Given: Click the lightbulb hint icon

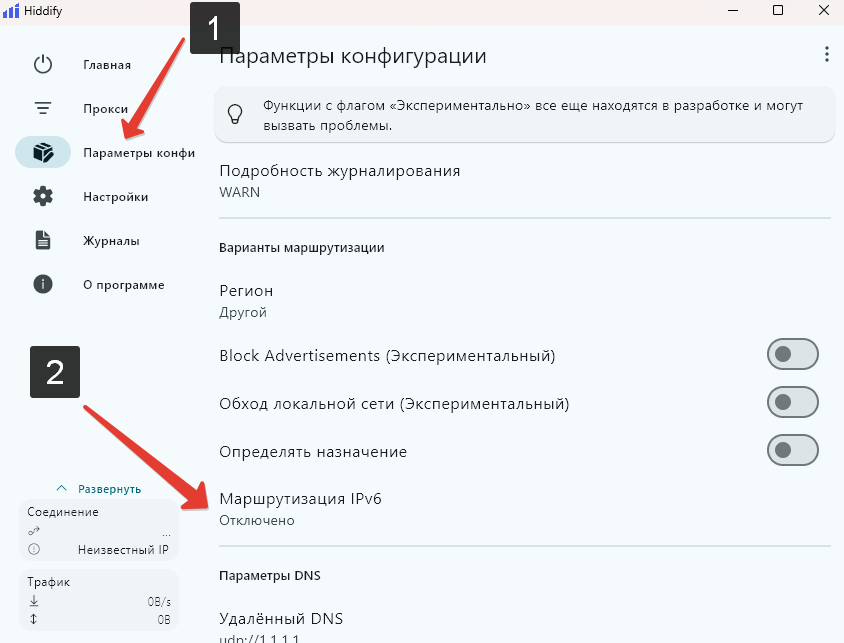Looking at the screenshot, I should click(x=235, y=115).
